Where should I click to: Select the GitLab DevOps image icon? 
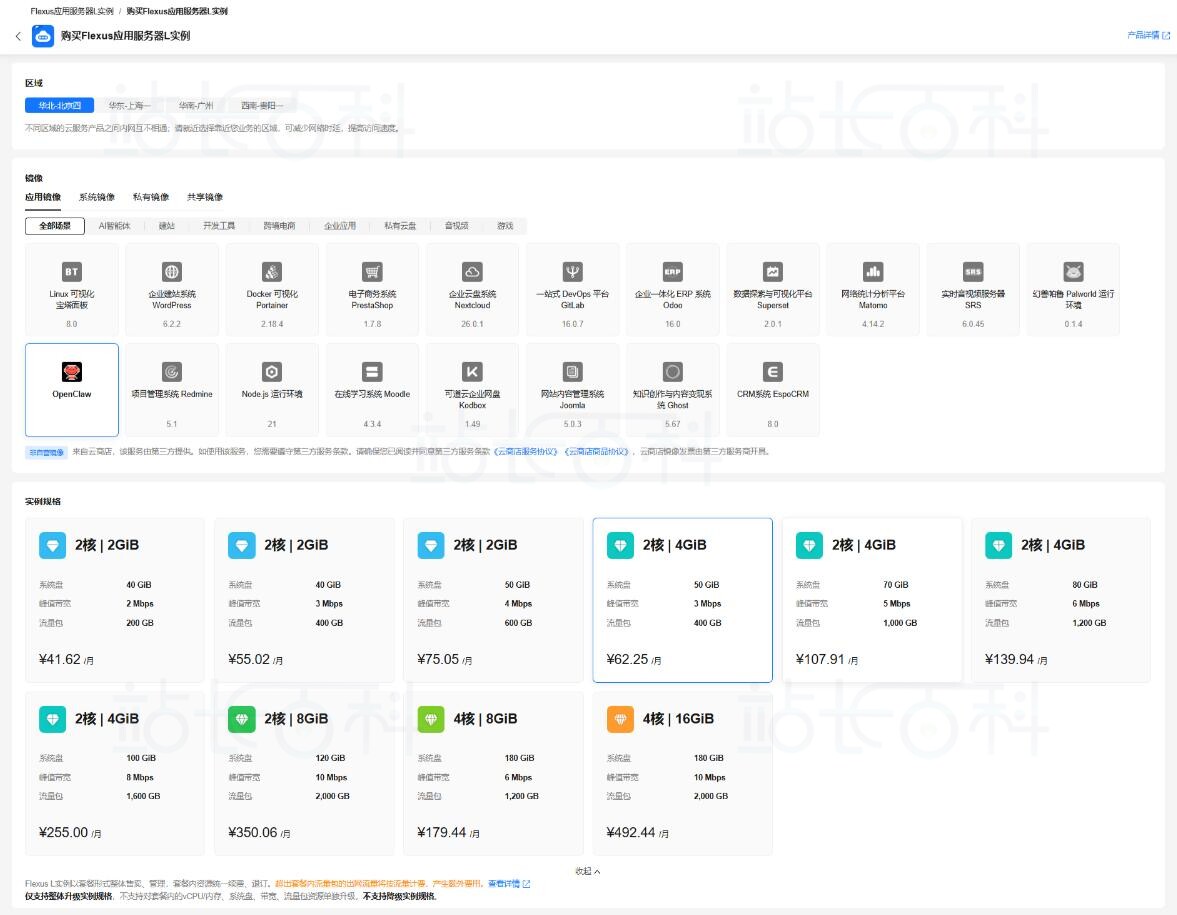(x=573, y=272)
